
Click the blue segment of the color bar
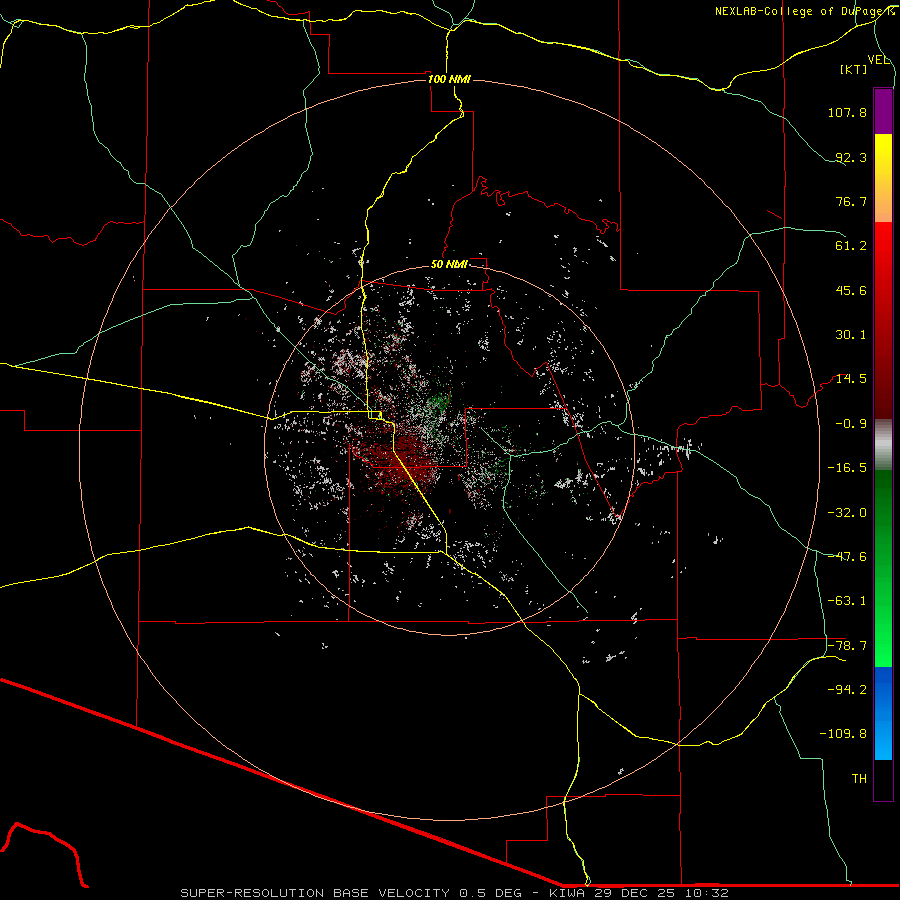point(883,713)
